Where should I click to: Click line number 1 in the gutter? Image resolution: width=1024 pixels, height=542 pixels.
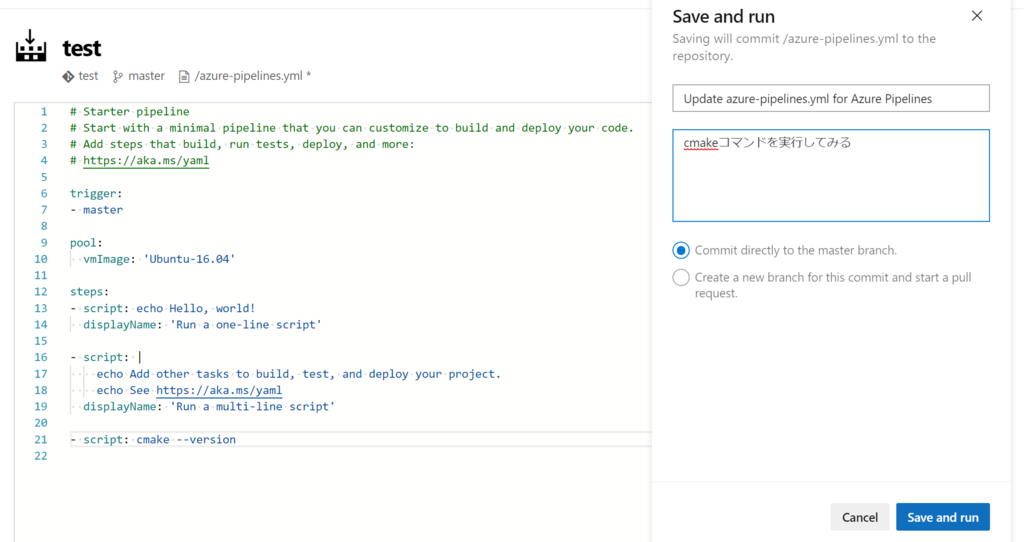[x=44, y=112]
